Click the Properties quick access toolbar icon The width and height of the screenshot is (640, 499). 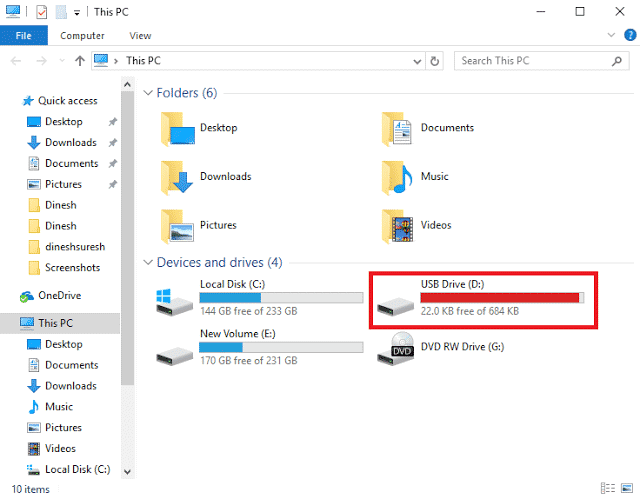tap(41, 12)
